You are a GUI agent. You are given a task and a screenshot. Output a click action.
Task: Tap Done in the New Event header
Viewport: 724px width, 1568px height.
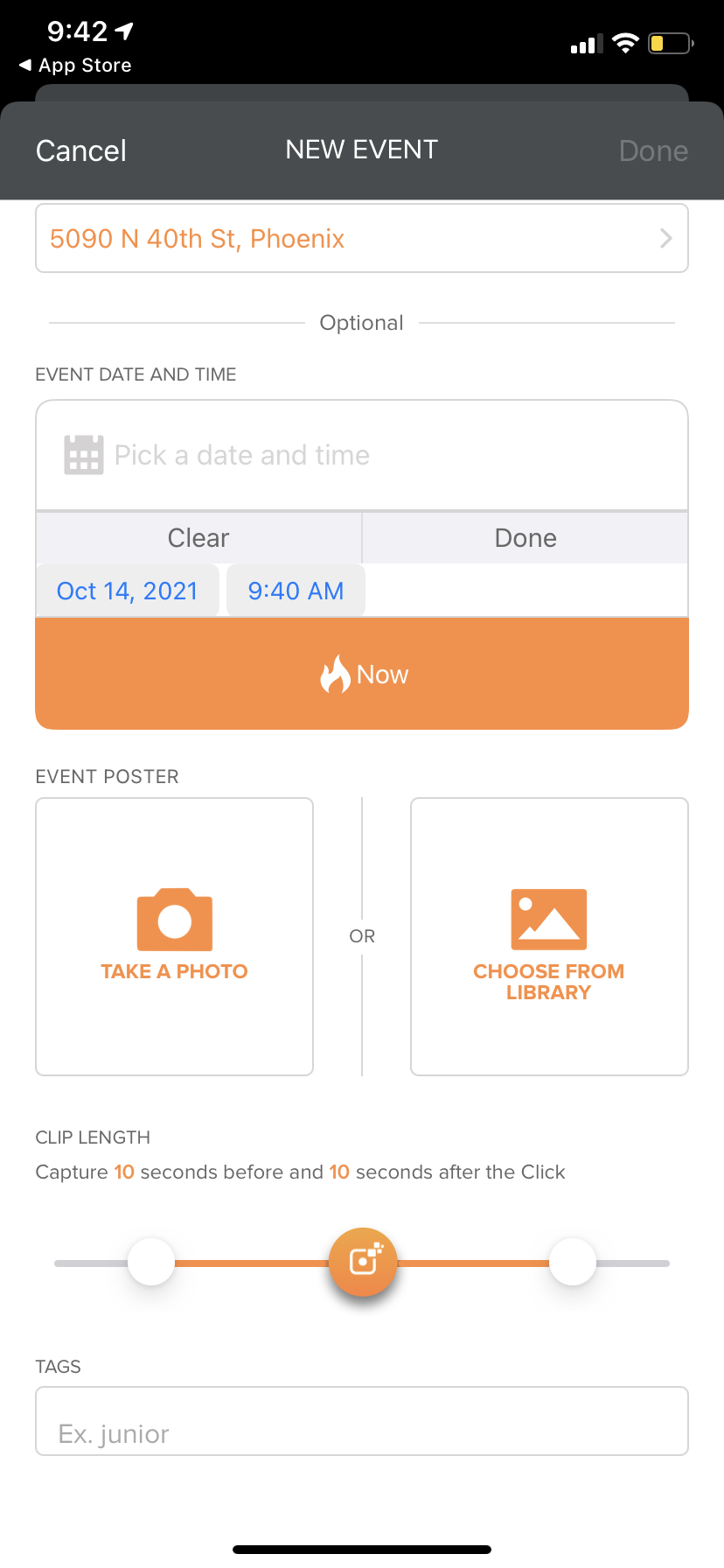tap(653, 150)
